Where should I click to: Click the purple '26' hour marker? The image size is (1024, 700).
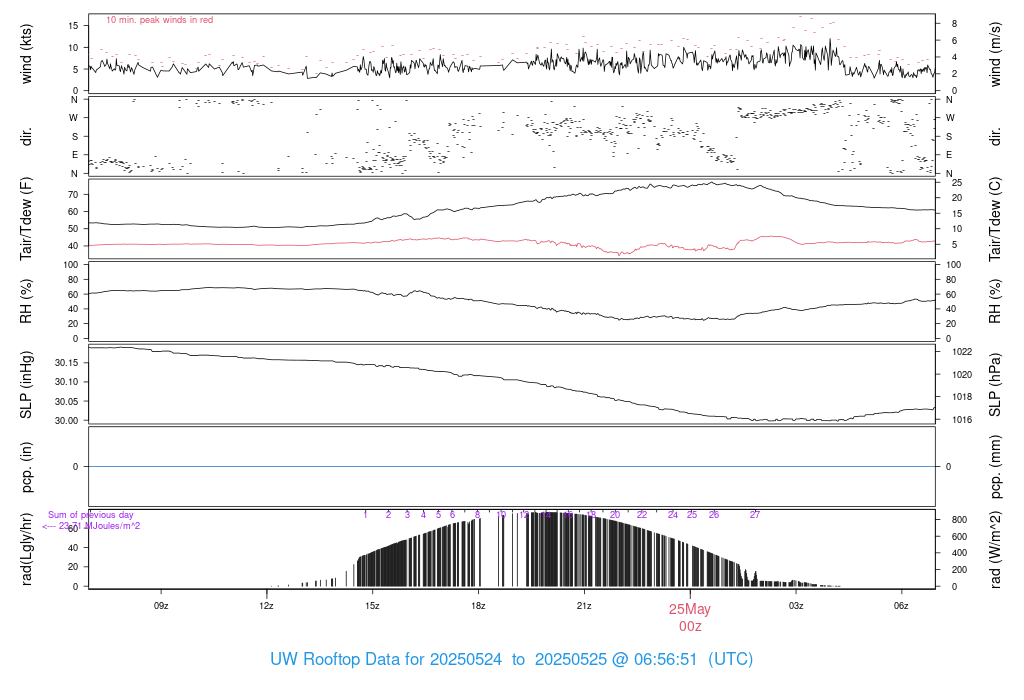(714, 515)
